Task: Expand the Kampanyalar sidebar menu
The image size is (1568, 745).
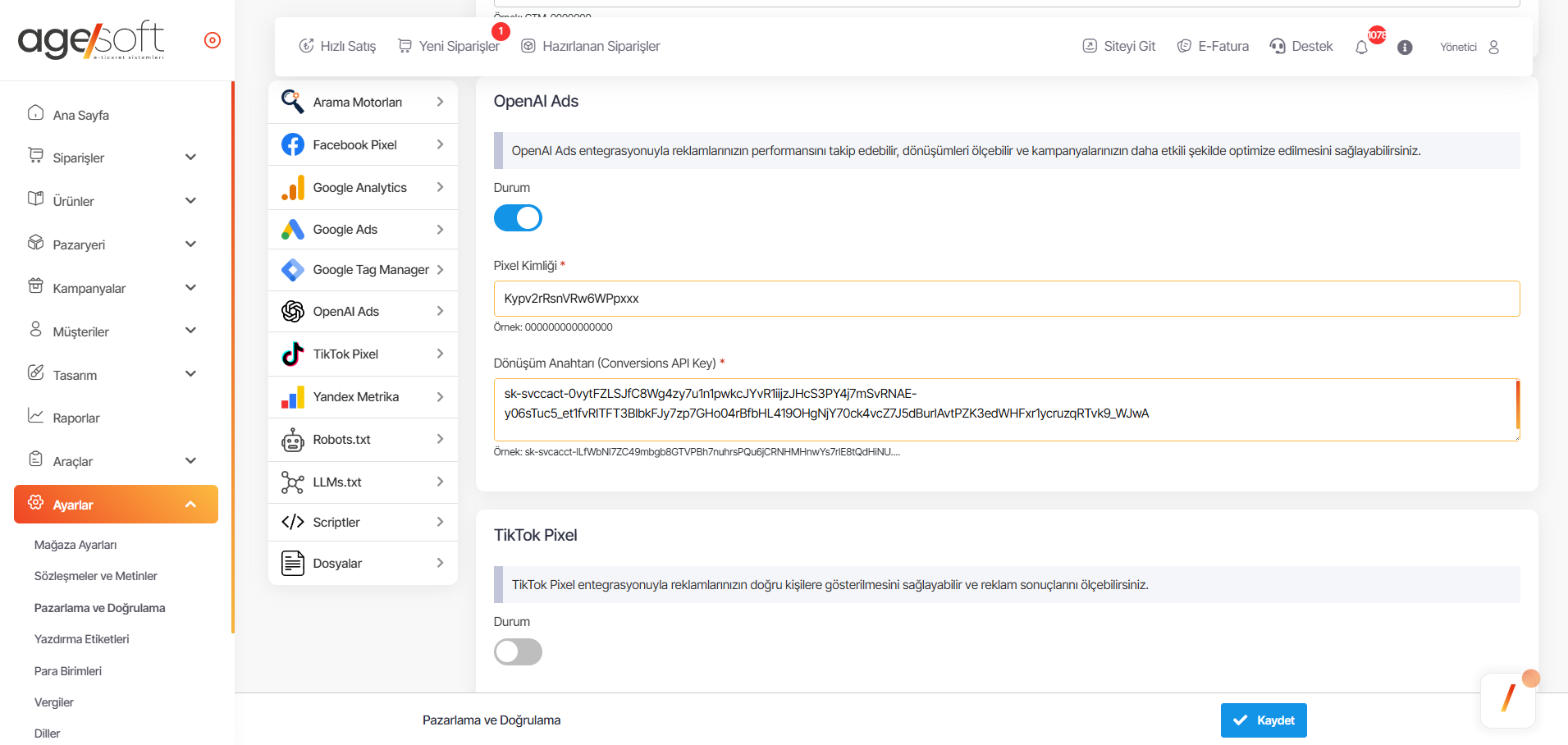Action: 116,288
